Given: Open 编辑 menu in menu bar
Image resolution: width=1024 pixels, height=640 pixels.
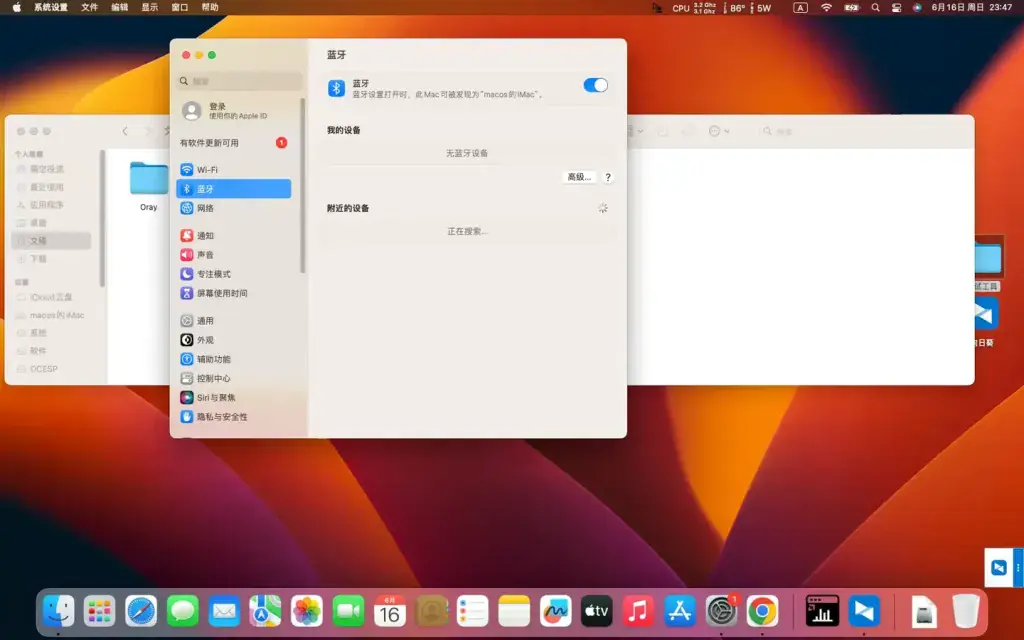Looking at the screenshot, I should (x=120, y=7).
